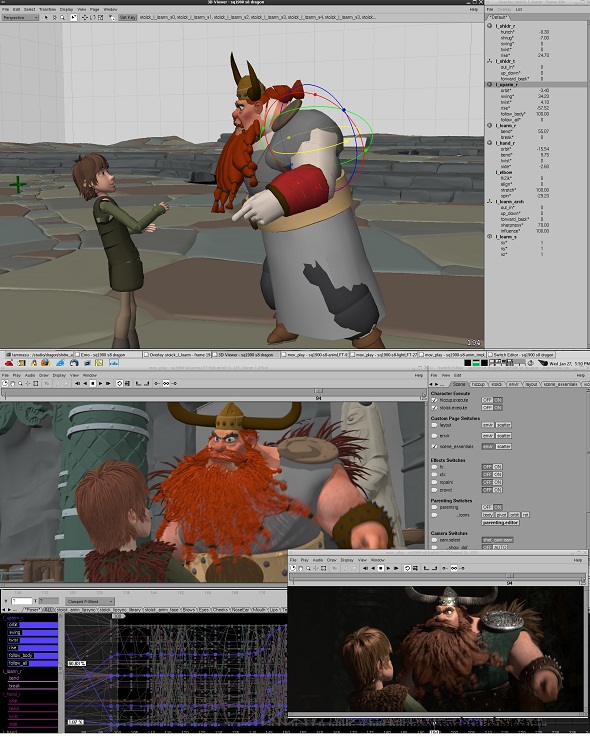The height and width of the screenshot is (737, 590).
Task: Open the Brows tab in curve editor
Action: coord(189,610)
